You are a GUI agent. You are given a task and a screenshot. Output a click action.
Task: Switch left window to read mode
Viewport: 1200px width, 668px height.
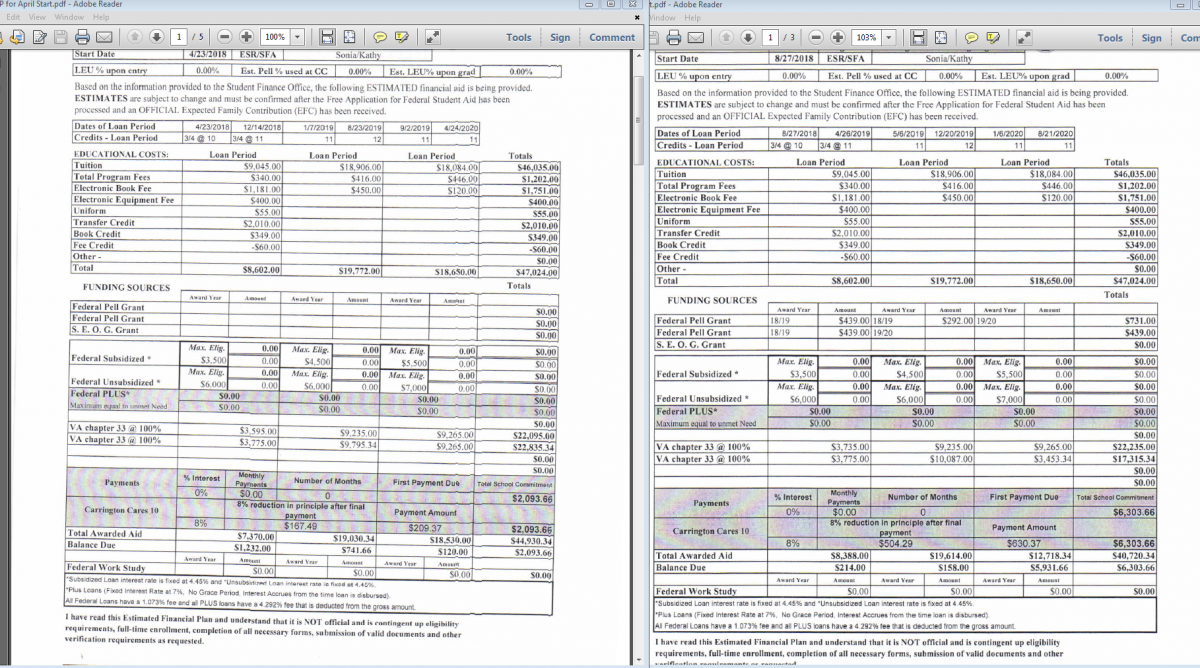coord(432,37)
